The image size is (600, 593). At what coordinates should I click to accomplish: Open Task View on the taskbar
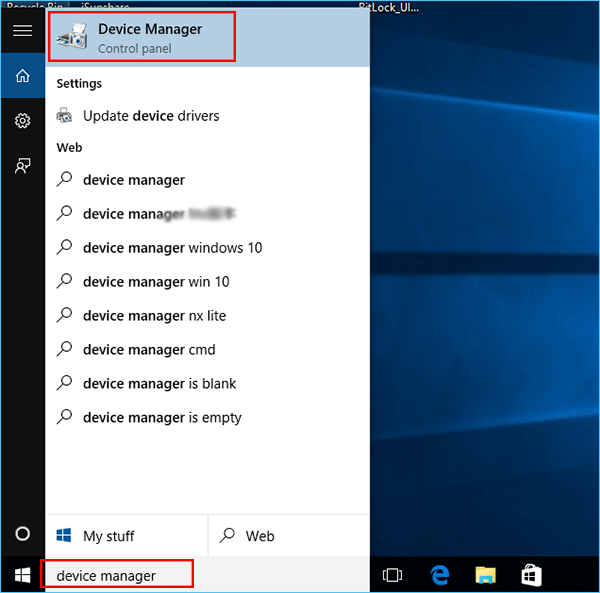point(393,575)
